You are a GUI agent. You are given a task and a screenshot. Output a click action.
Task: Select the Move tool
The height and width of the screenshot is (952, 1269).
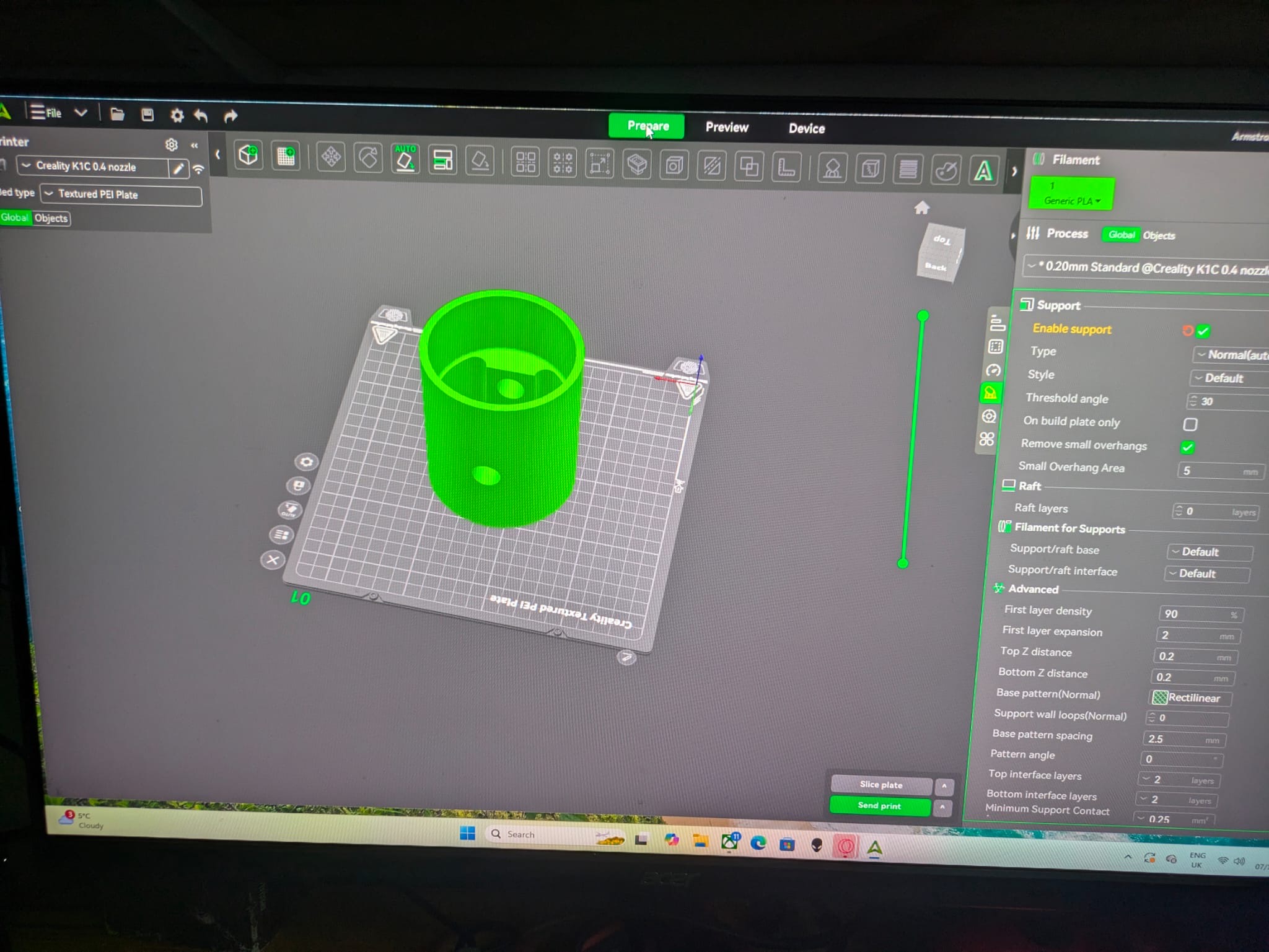click(x=331, y=157)
